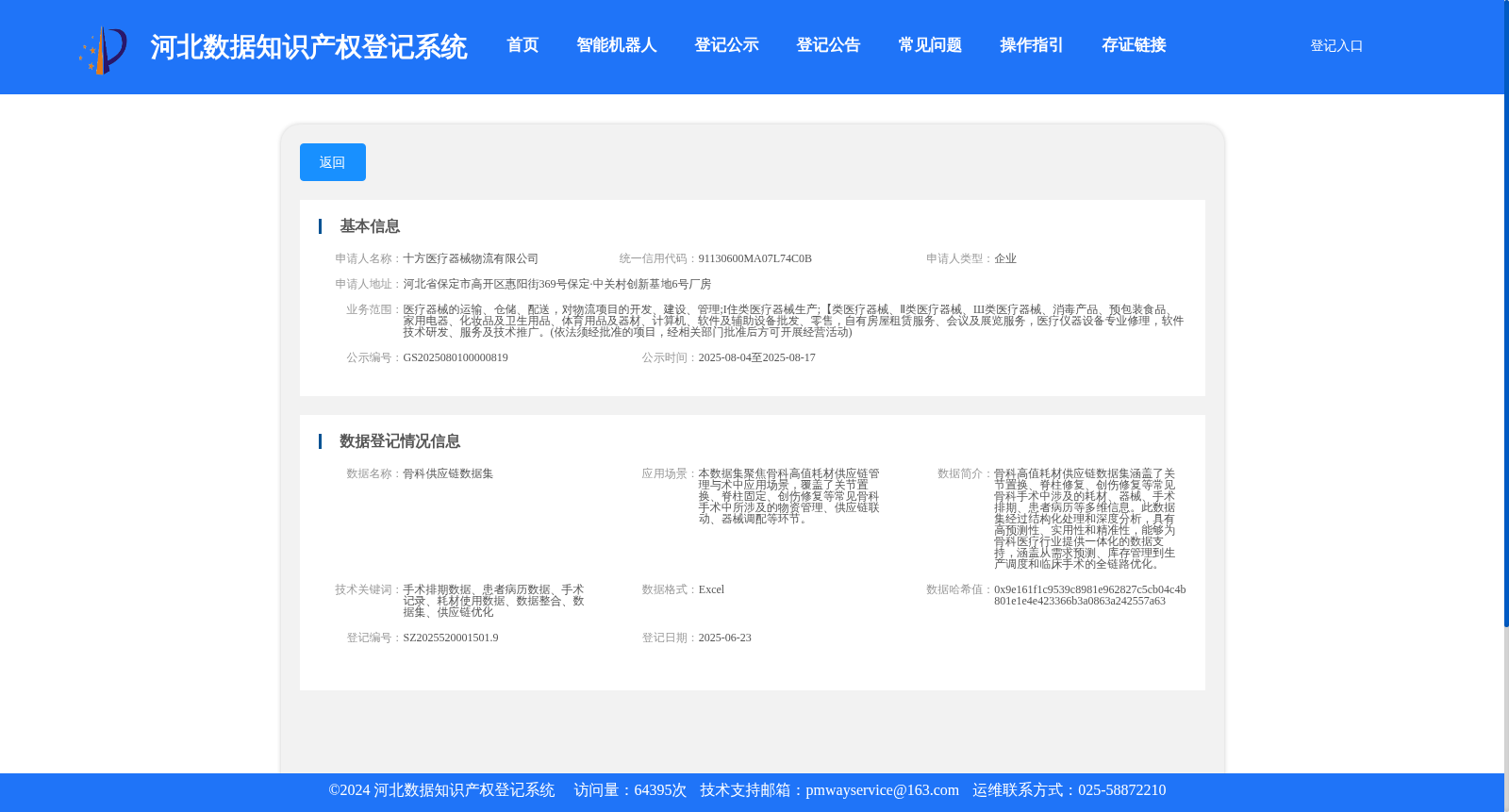Select publicity period 2025-08-04至2025-08-17

coord(756,357)
